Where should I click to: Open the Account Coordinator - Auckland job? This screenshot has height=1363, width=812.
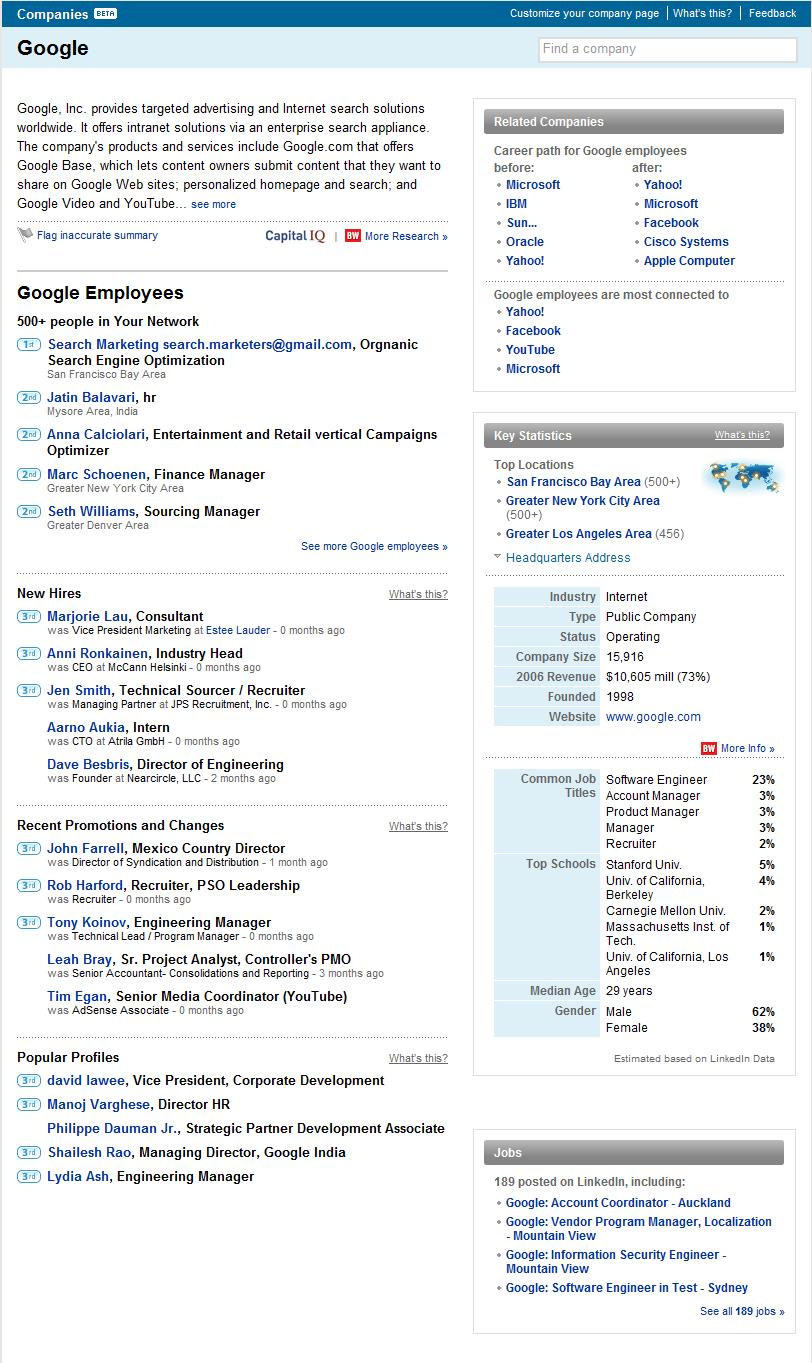pyautogui.click(x=618, y=1203)
